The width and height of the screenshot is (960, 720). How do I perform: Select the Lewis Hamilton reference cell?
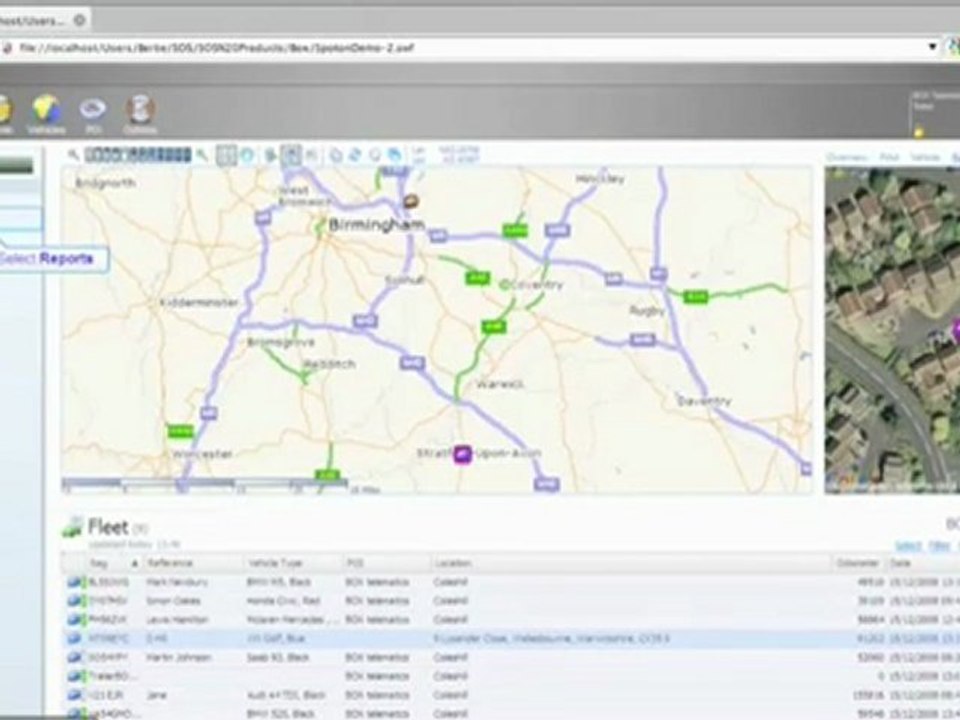tap(177, 620)
